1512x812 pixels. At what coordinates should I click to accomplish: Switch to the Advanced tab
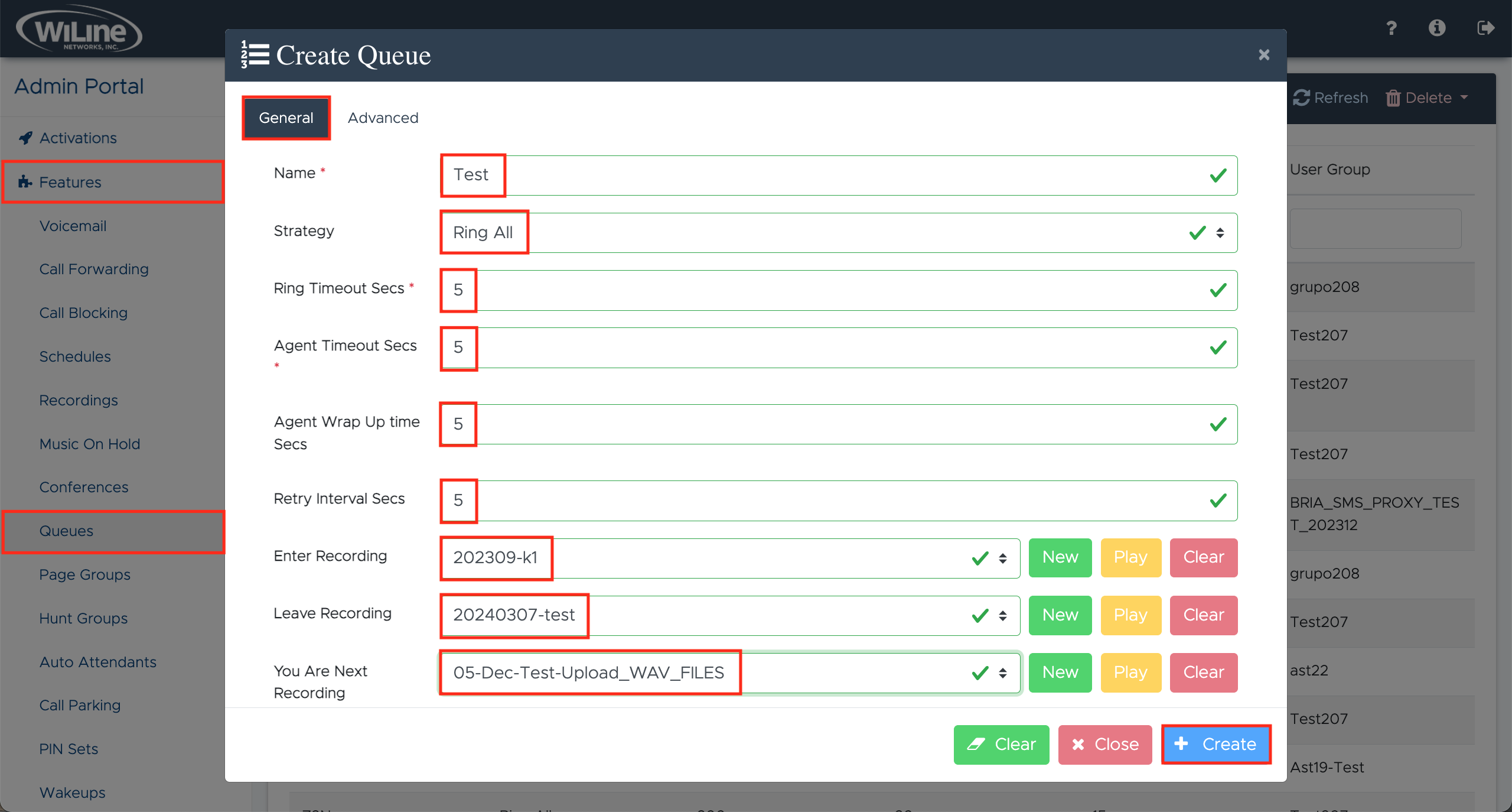click(383, 118)
